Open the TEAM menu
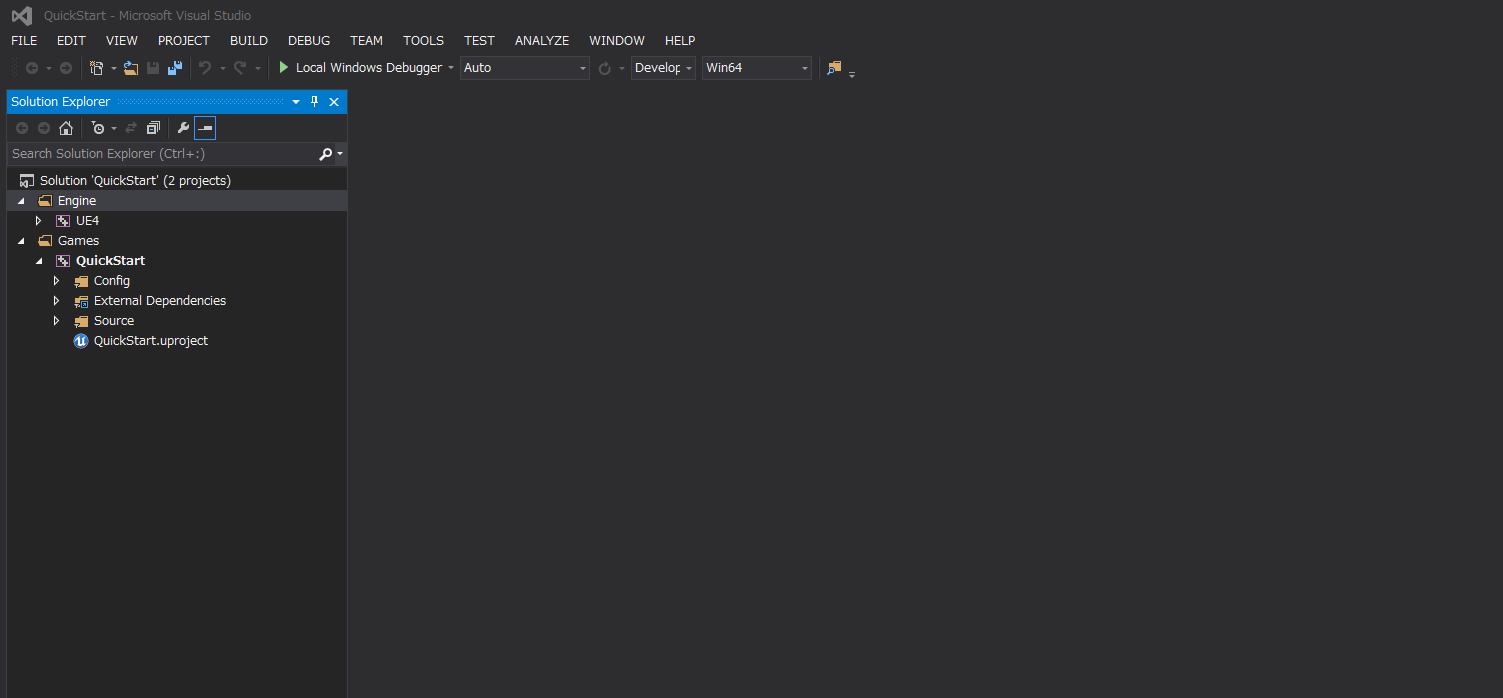The width and height of the screenshot is (1503, 698). [367, 41]
